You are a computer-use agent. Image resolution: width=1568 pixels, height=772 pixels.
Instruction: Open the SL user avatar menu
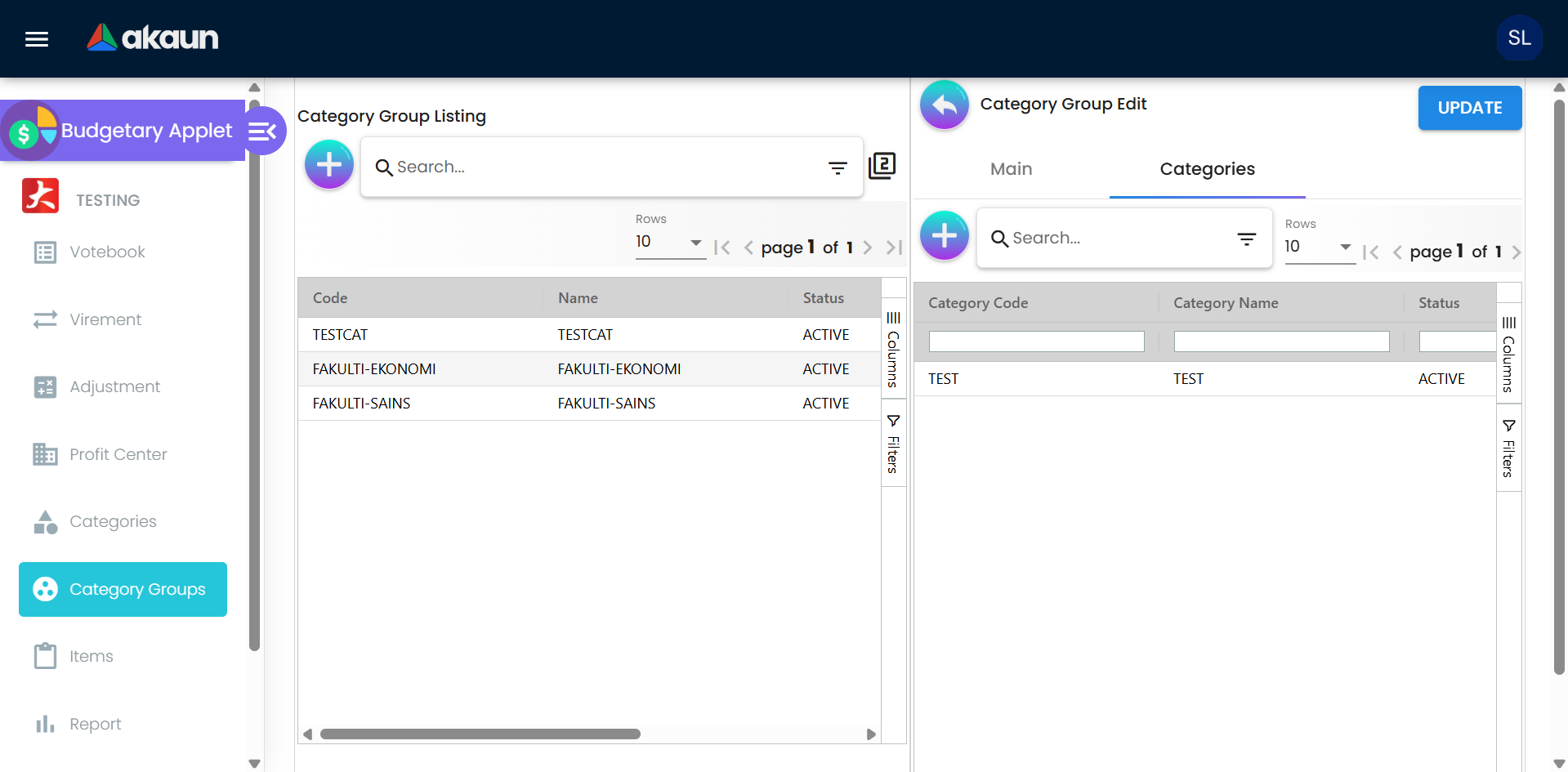pyautogui.click(x=1519, y=38)
